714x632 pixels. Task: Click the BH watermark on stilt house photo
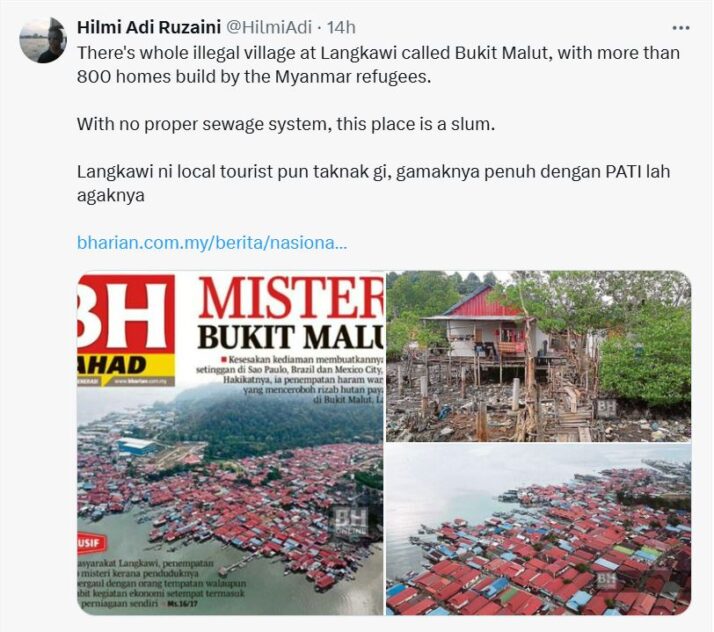tap(606, 407)
